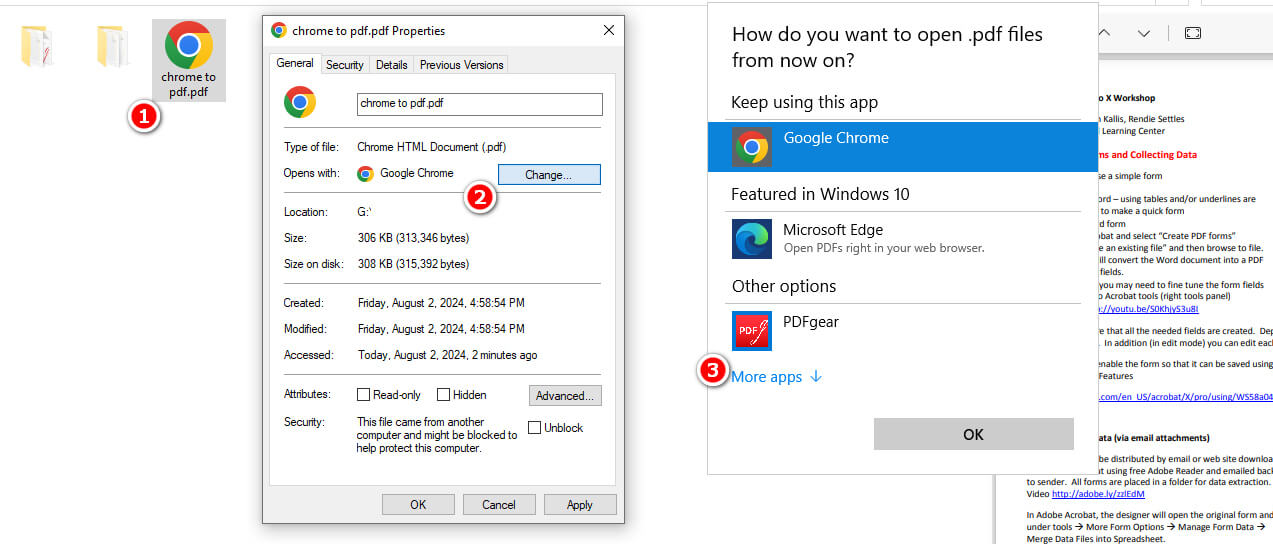Screen dimensions: 1273x544
Task: Click the down chevron in PDF toolbar
Action: (1144, 33)
